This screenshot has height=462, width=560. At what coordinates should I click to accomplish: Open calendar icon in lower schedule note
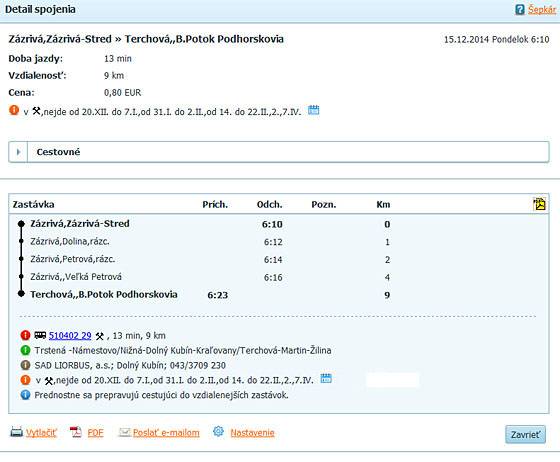(326, 378)
